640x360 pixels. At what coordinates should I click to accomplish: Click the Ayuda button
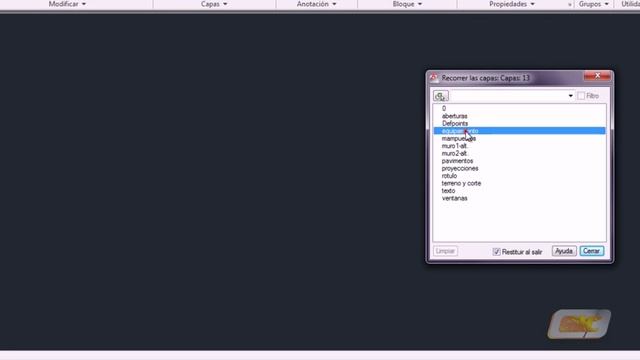click(564, 251)
